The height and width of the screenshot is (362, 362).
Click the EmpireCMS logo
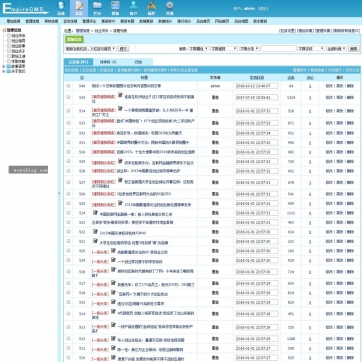25,9
